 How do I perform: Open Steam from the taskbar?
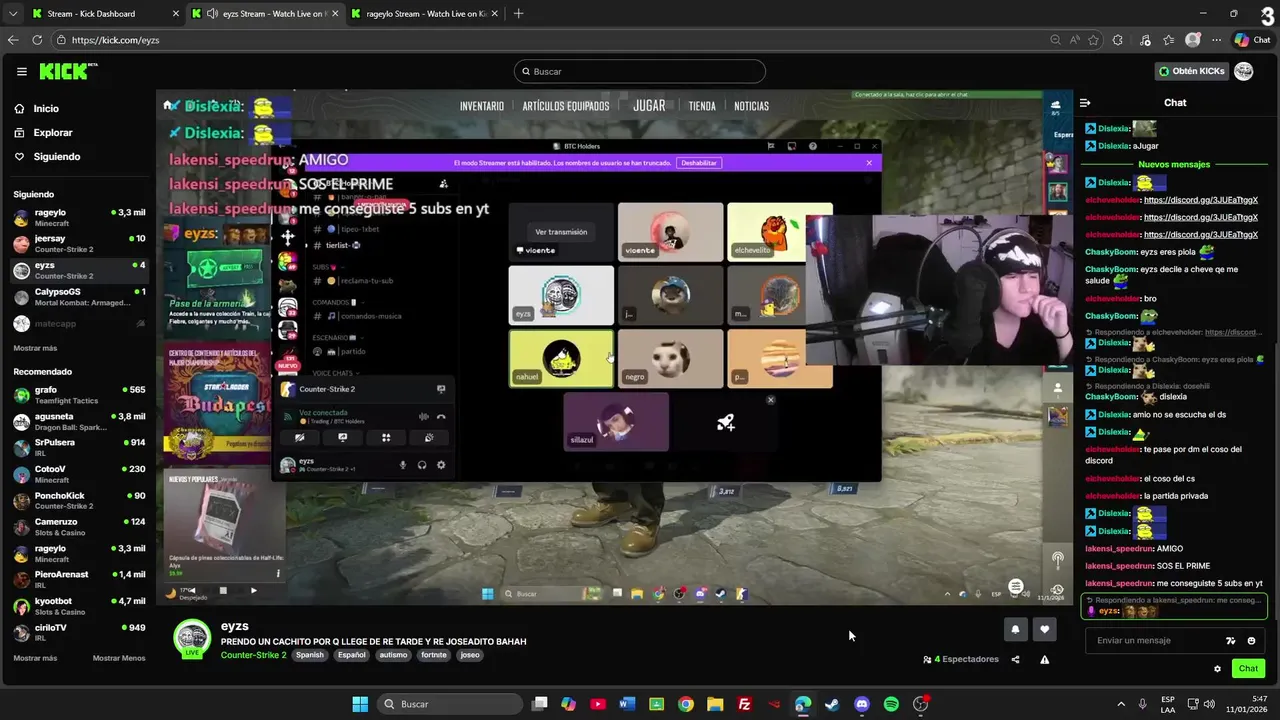pyautogui.click(x=832, y=704)
